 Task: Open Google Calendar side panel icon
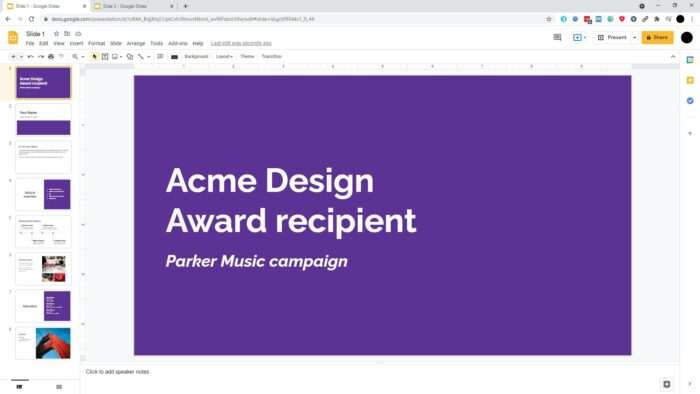pos(690,60)
